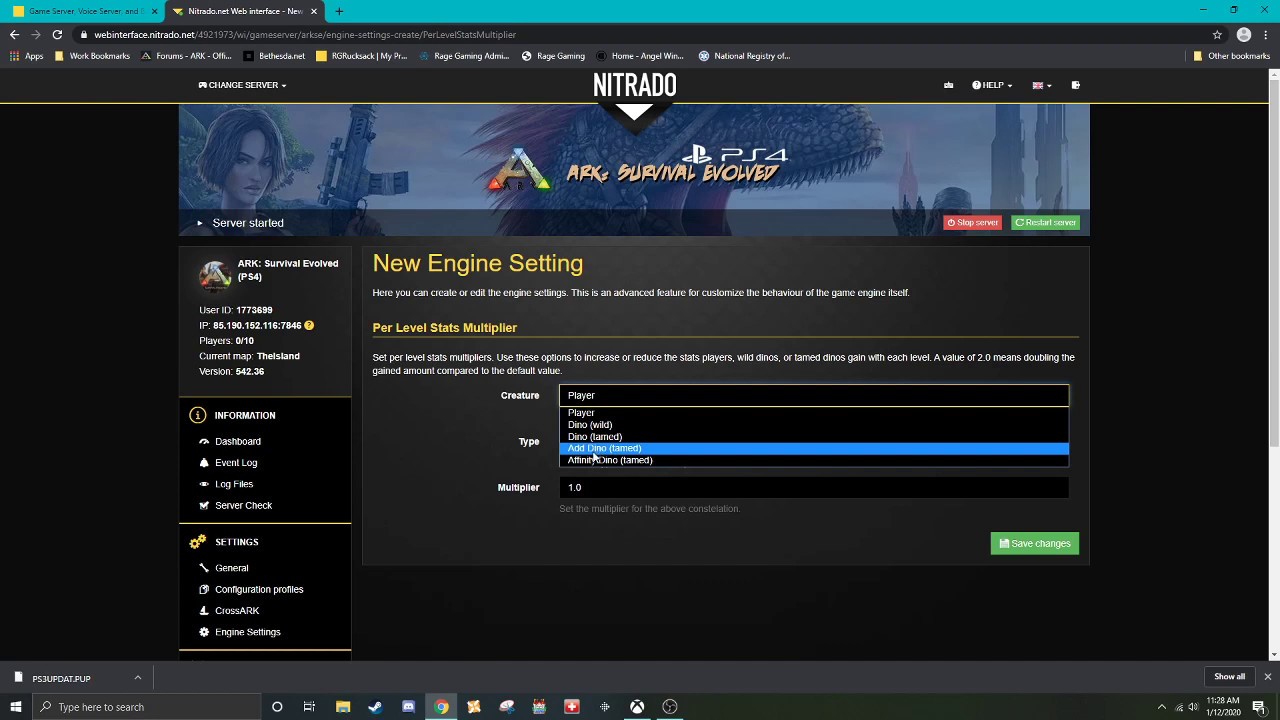
Task: Click Show all downloads button
Action: (x=1229, y=677)
